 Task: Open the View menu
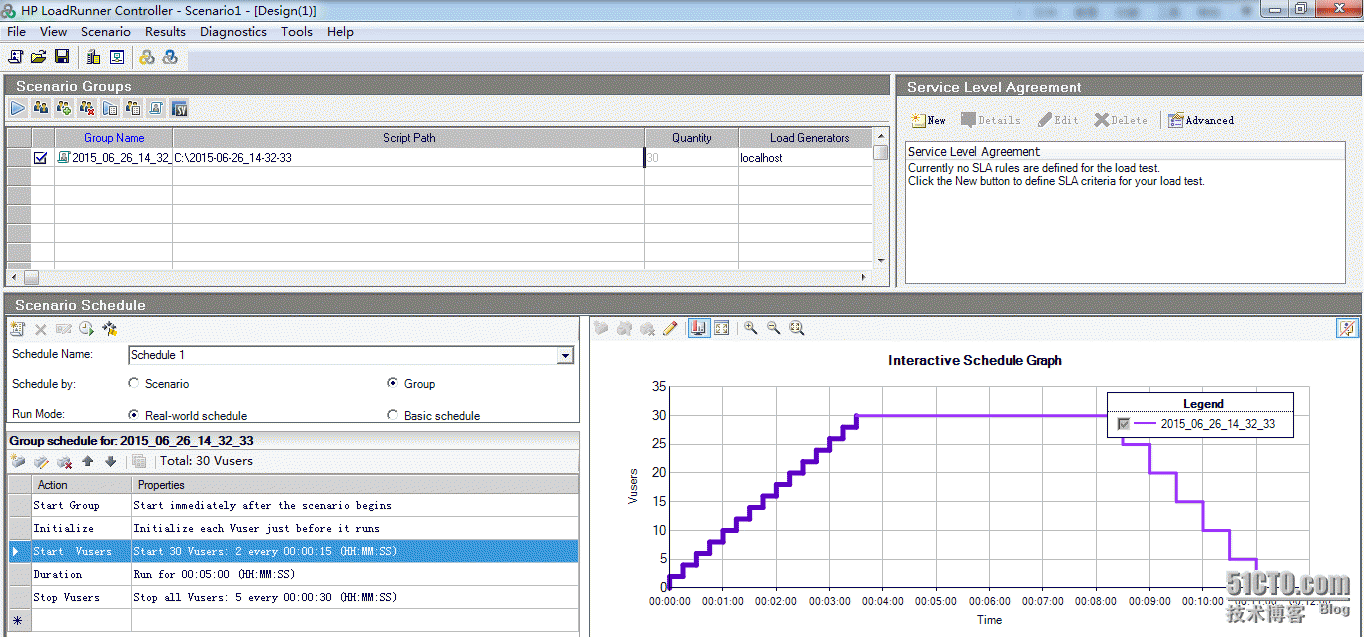pos(54,32)
